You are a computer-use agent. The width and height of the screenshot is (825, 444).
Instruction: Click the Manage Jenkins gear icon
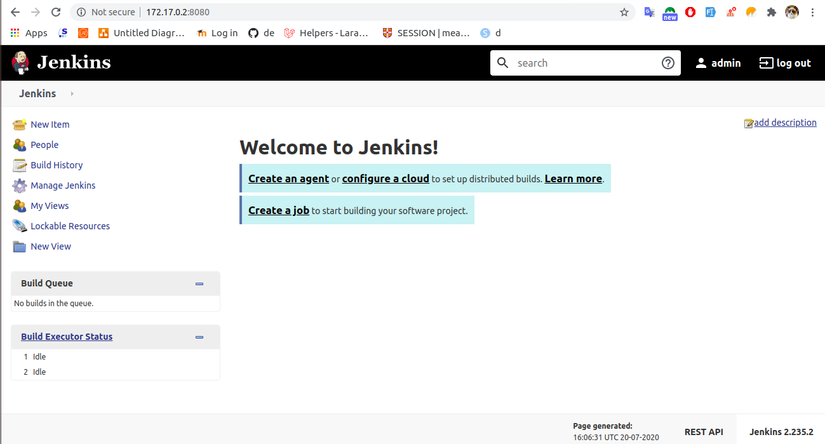pos(19,185)
